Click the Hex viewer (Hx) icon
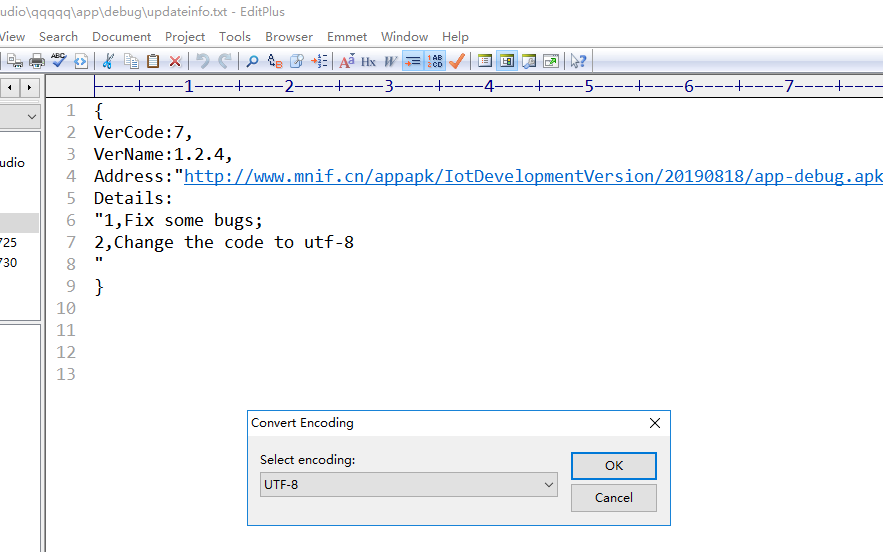883x552 pixels. [x=368, y=61]
